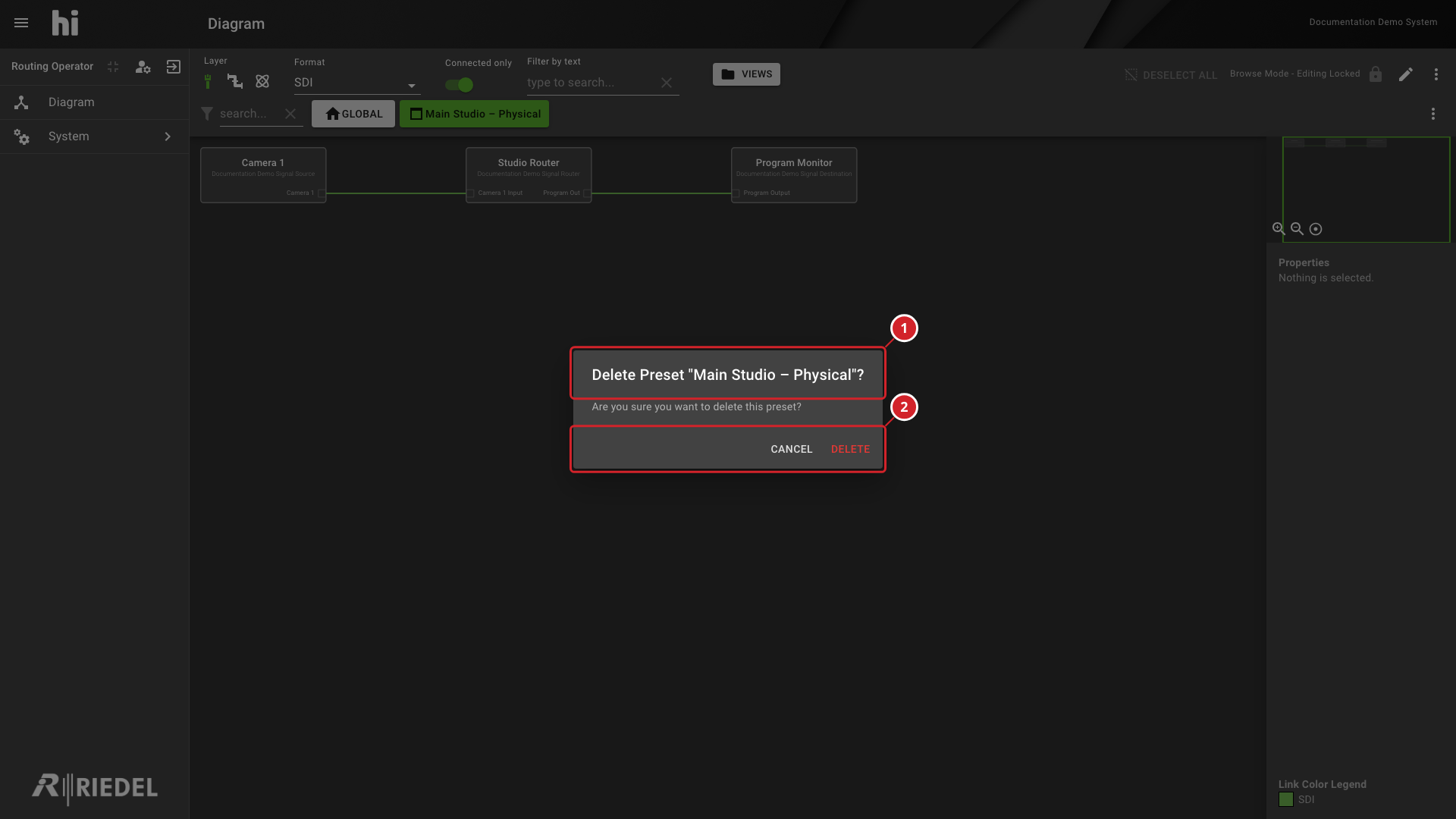Open the top toolbar more options menu
Image resolution: width=1456 pixels, height=819 pixels.
click(1436, 74)
